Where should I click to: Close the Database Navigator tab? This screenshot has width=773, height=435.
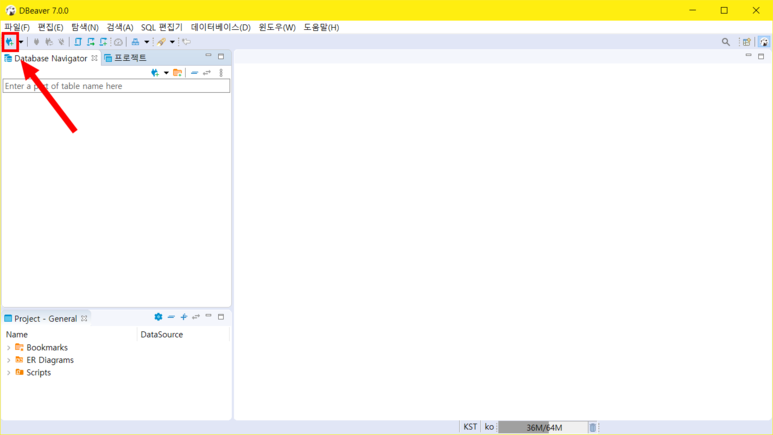[94, 58]
